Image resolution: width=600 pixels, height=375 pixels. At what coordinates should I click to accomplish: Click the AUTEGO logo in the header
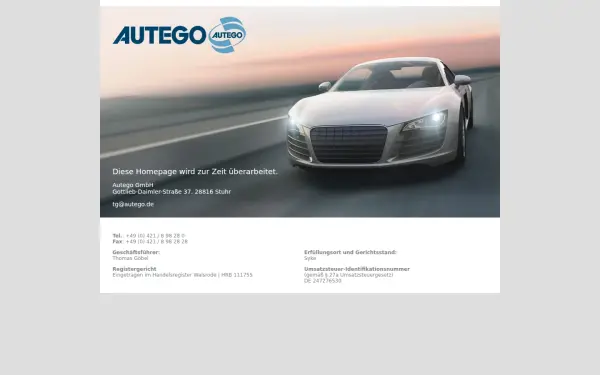coord(179,35)
